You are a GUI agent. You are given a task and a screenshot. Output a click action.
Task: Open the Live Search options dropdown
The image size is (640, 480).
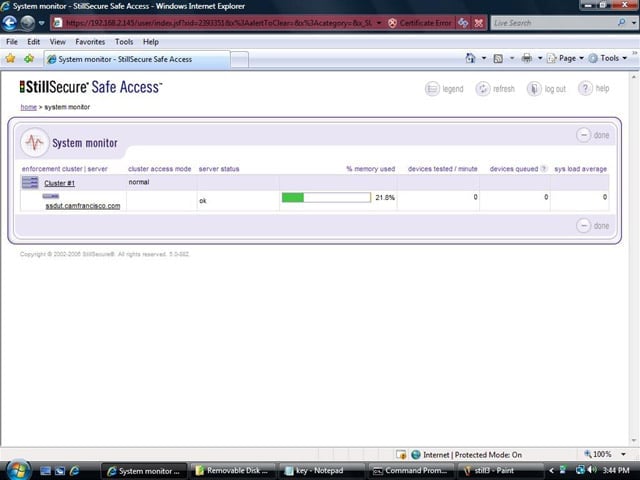[x=633, y=23]
